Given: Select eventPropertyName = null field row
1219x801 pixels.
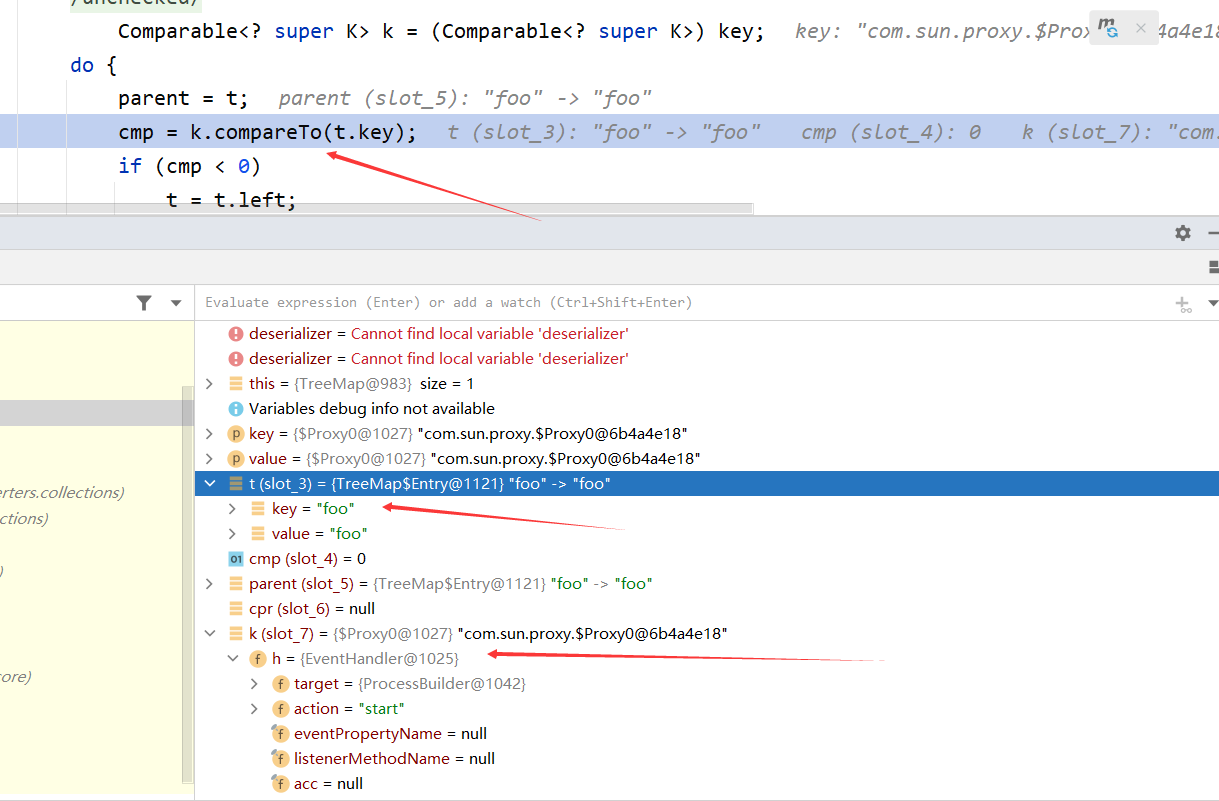Looking at the screenshot, I should pyautogui.click(x=707, y=733).
